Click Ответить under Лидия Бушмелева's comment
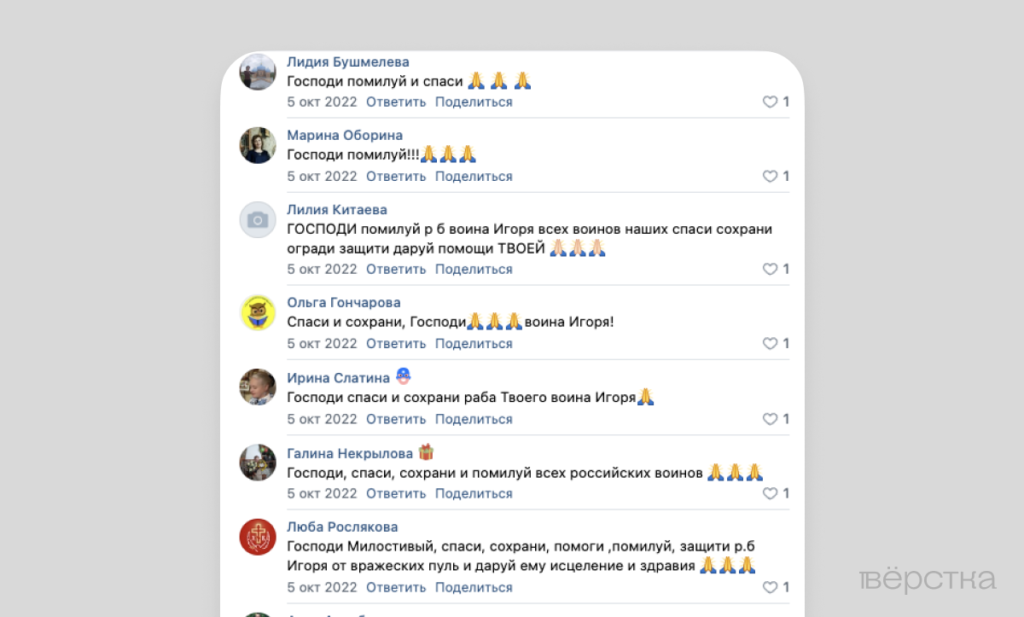1024x617 pixels. coord(396,102)
